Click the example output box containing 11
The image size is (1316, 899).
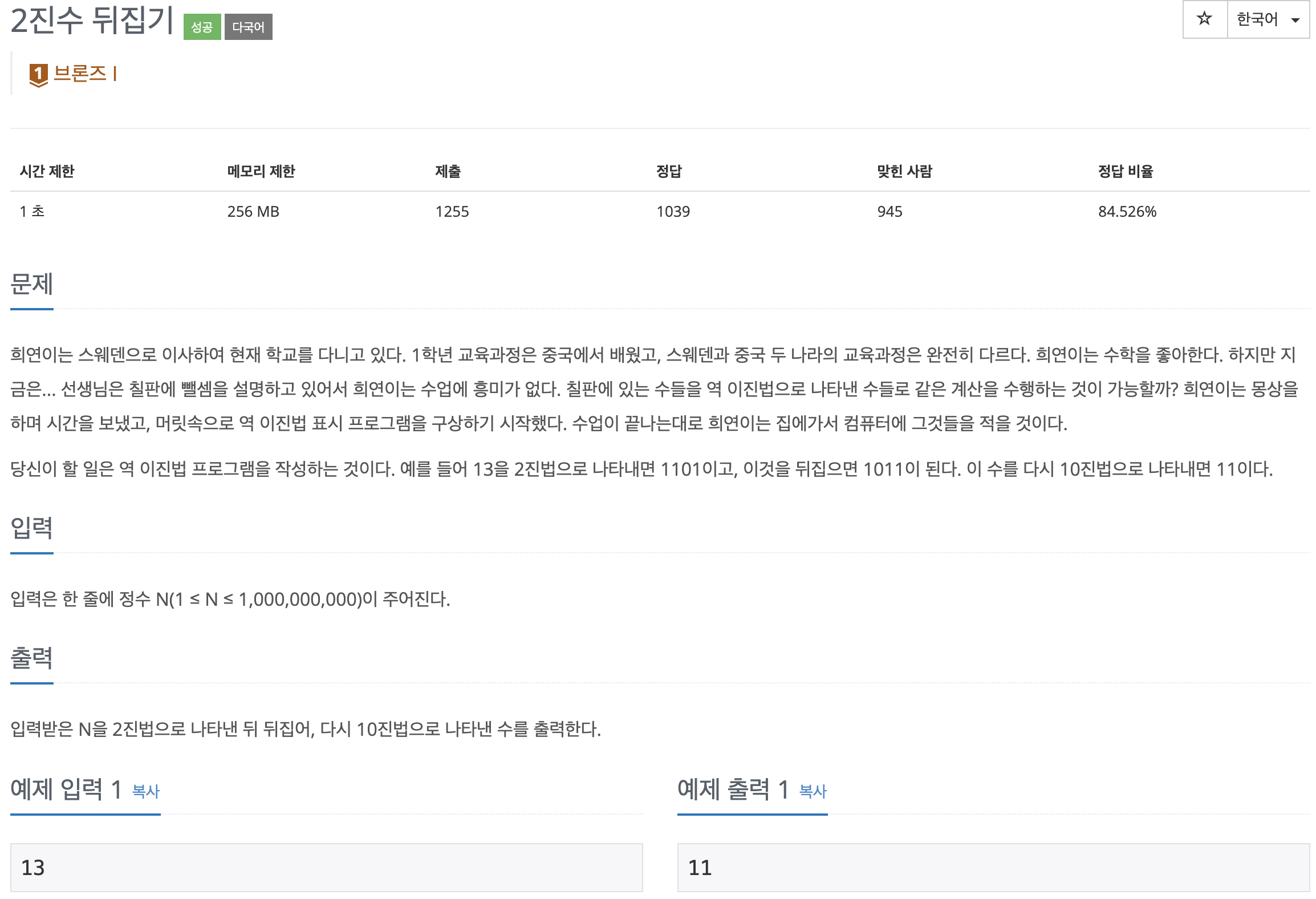993,867
